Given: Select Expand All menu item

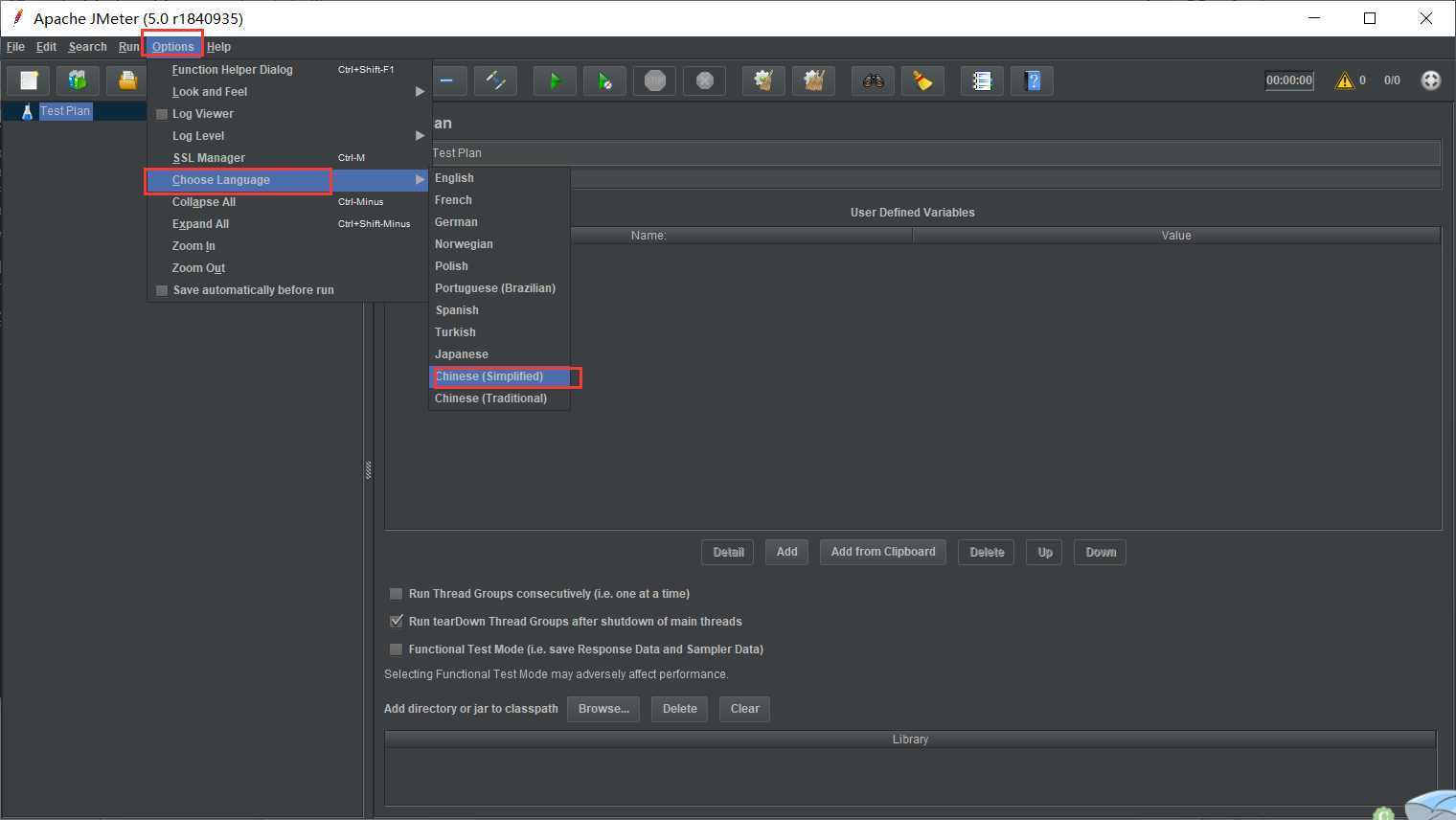Looking at the screenshot, I should coord(287,224).
